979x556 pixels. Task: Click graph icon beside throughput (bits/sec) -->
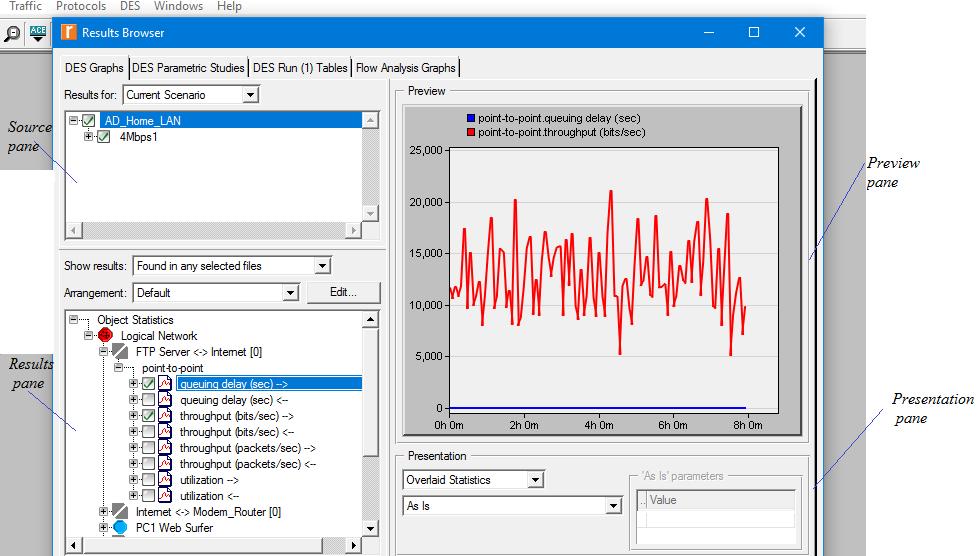click(165, 416)
